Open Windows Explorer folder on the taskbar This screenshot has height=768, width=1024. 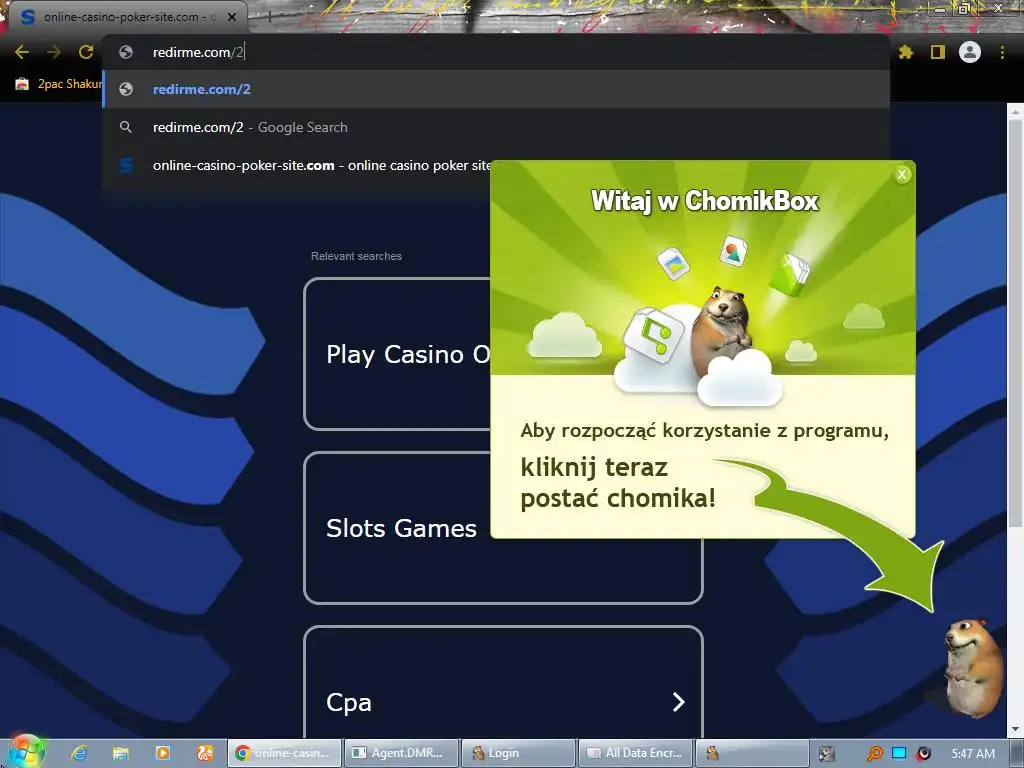[121, 753]
